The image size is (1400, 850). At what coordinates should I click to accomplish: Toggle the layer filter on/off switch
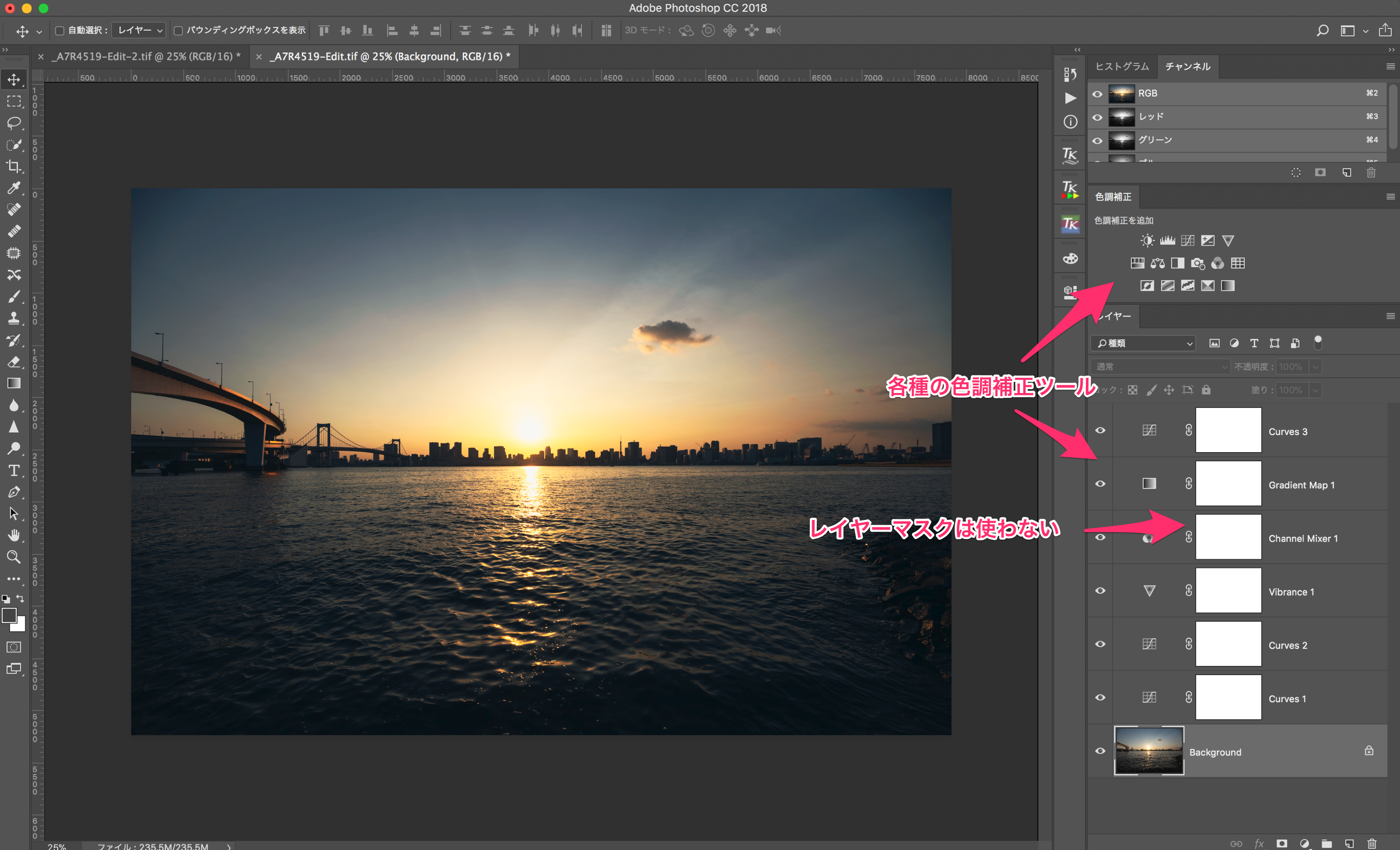coord(1318,342)
